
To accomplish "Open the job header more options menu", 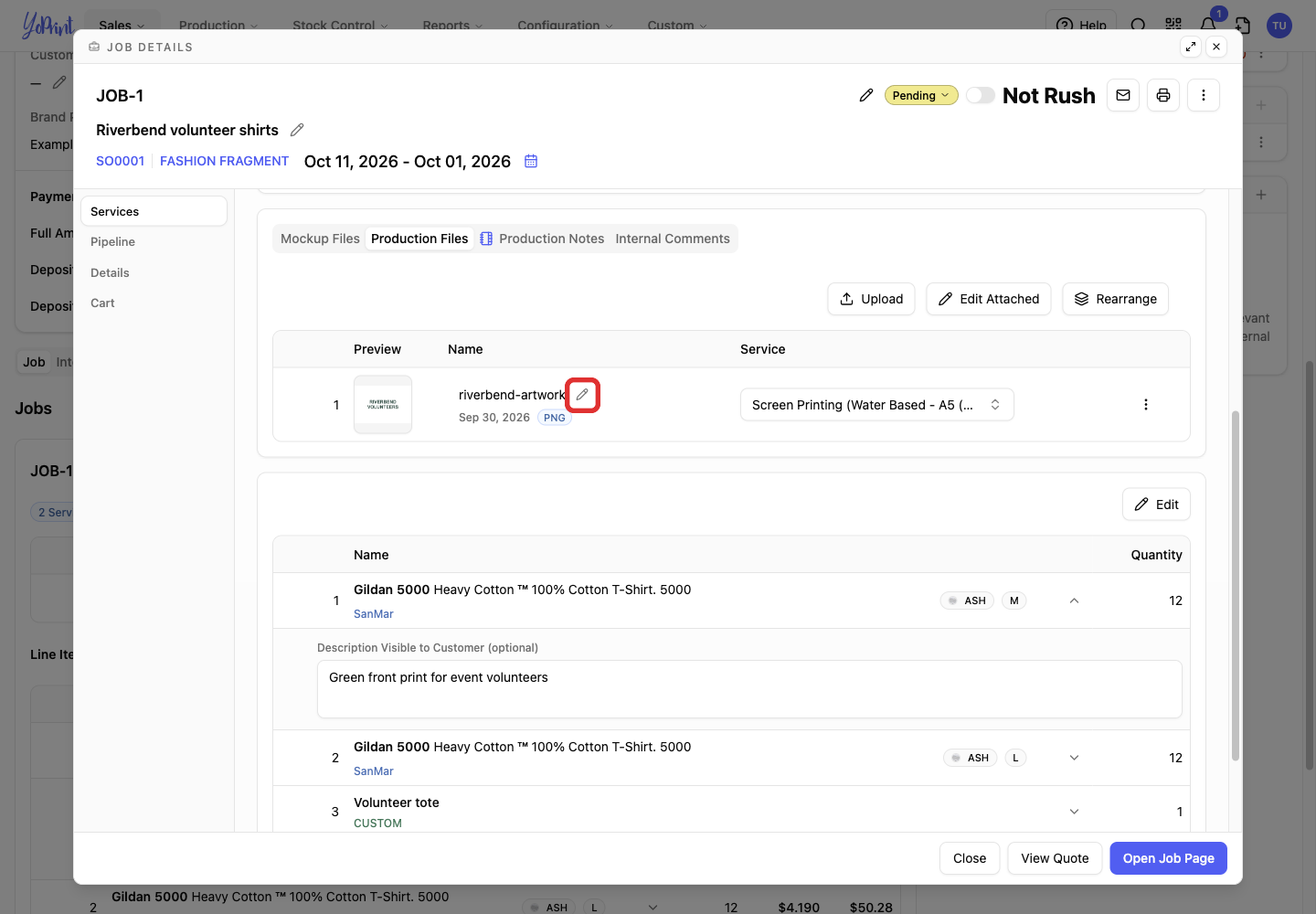I will click(1204, 95).
